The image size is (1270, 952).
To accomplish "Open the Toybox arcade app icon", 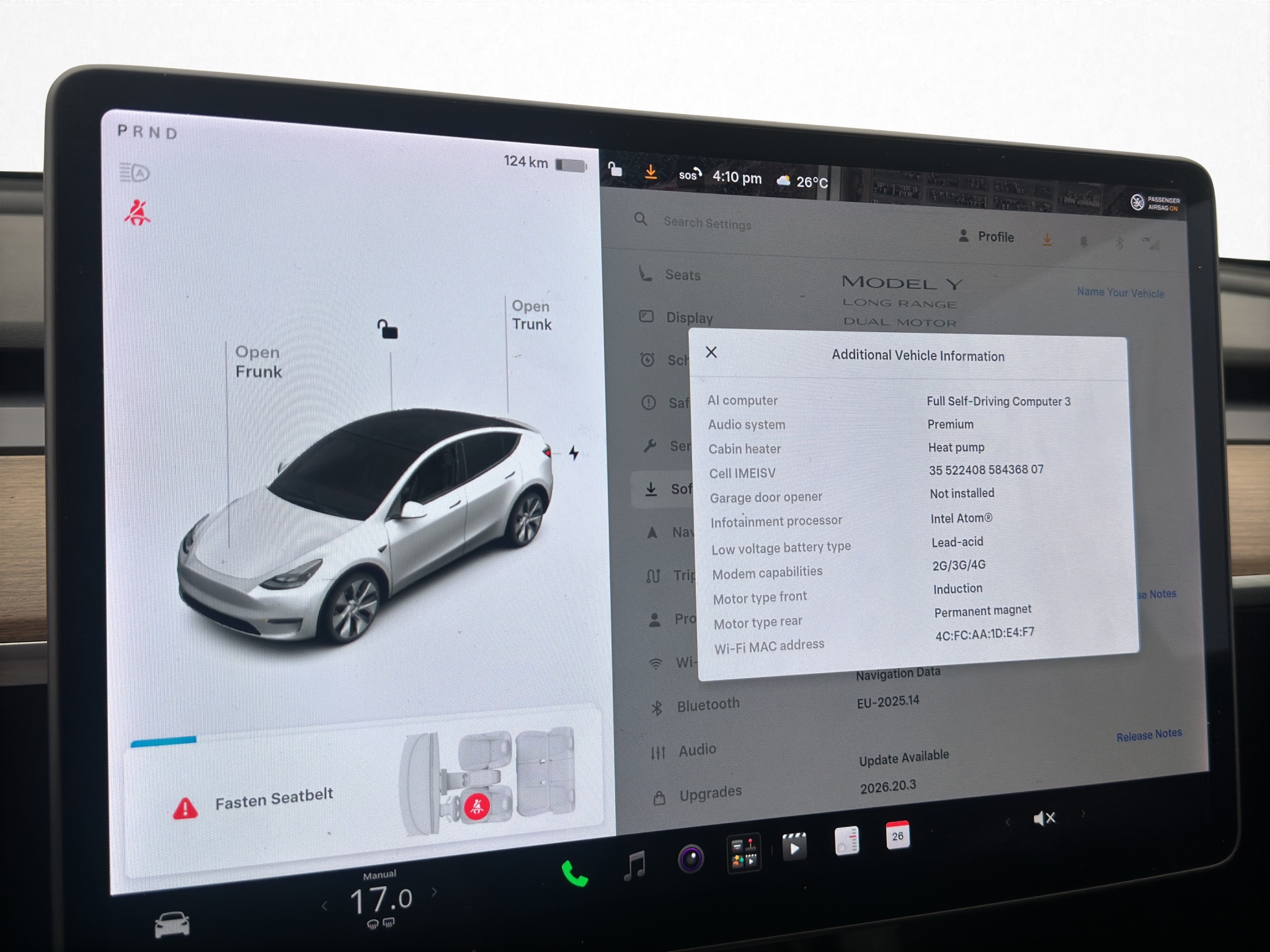I will pyautogui.click(x=743, y=853).
